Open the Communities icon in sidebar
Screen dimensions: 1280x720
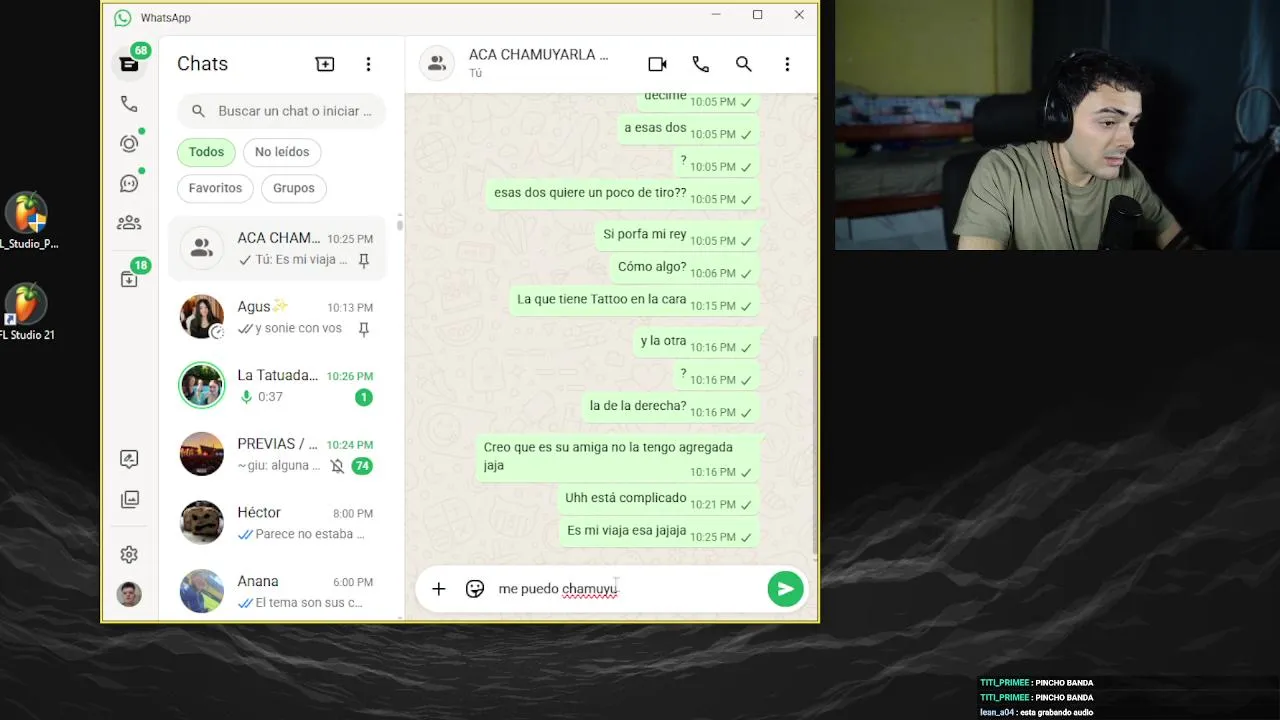point(129,223)
